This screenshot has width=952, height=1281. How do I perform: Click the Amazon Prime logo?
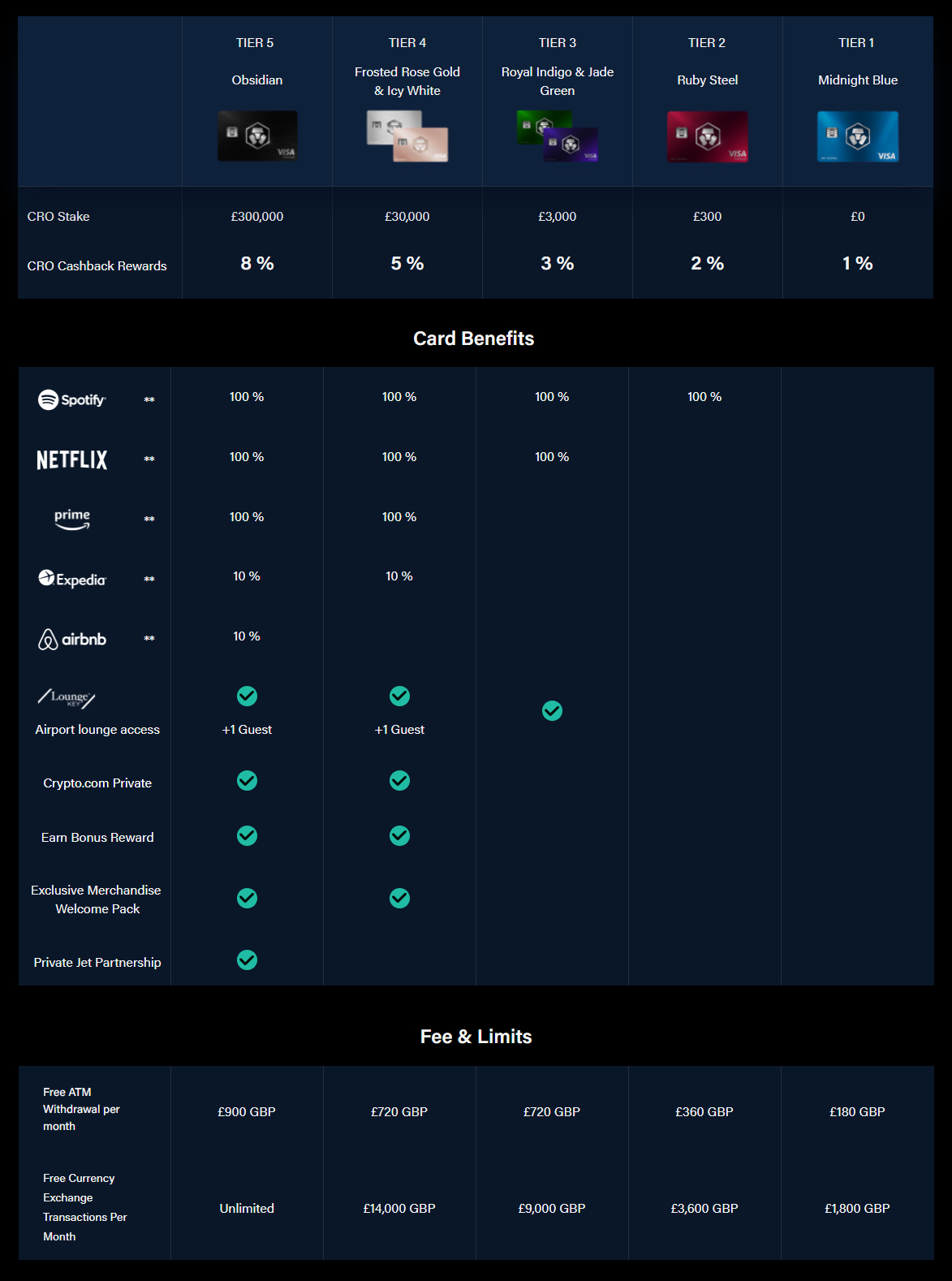pos(72,520)
